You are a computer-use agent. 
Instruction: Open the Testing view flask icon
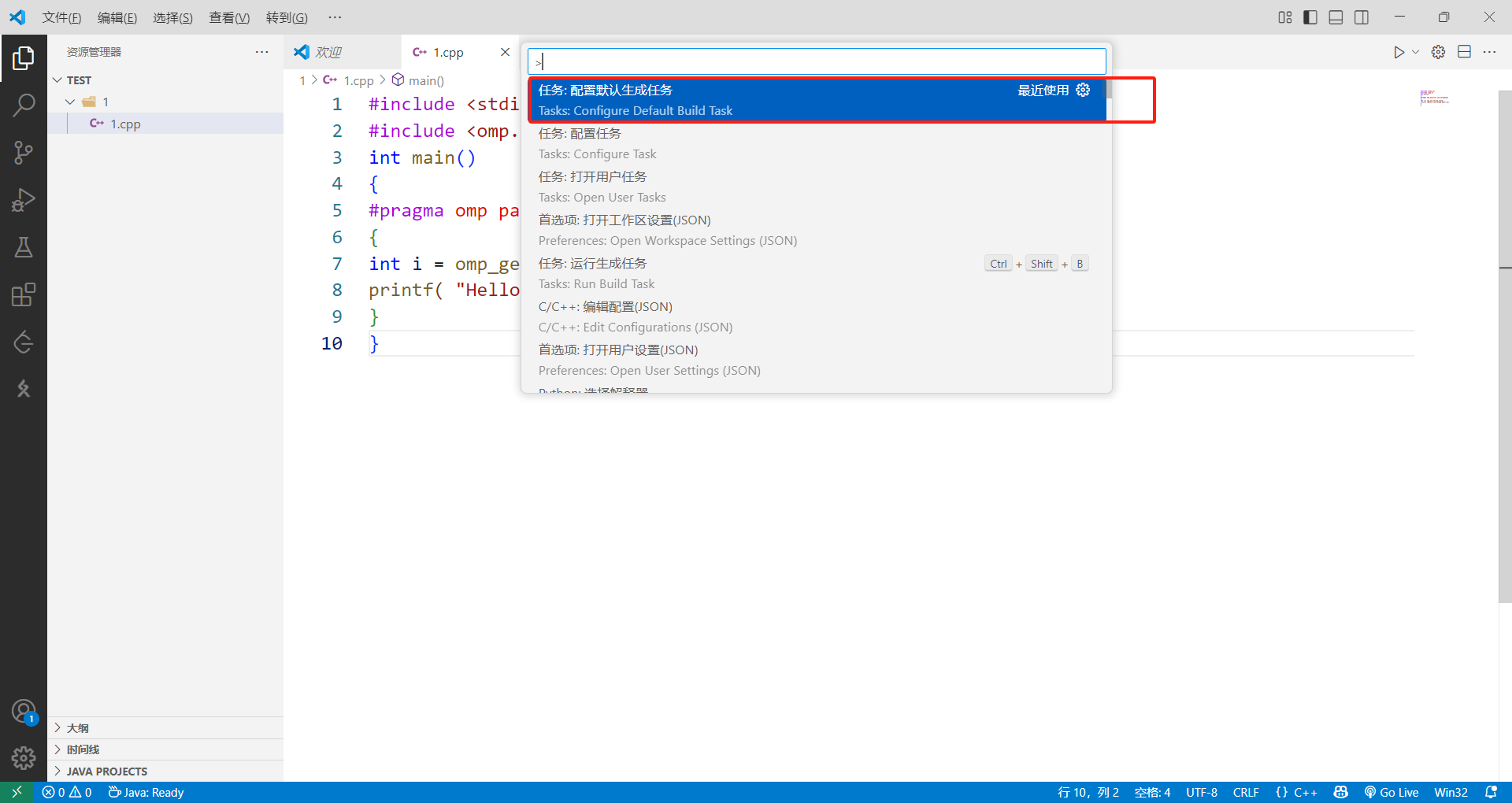pyautogui.click(x=24, y=246)
